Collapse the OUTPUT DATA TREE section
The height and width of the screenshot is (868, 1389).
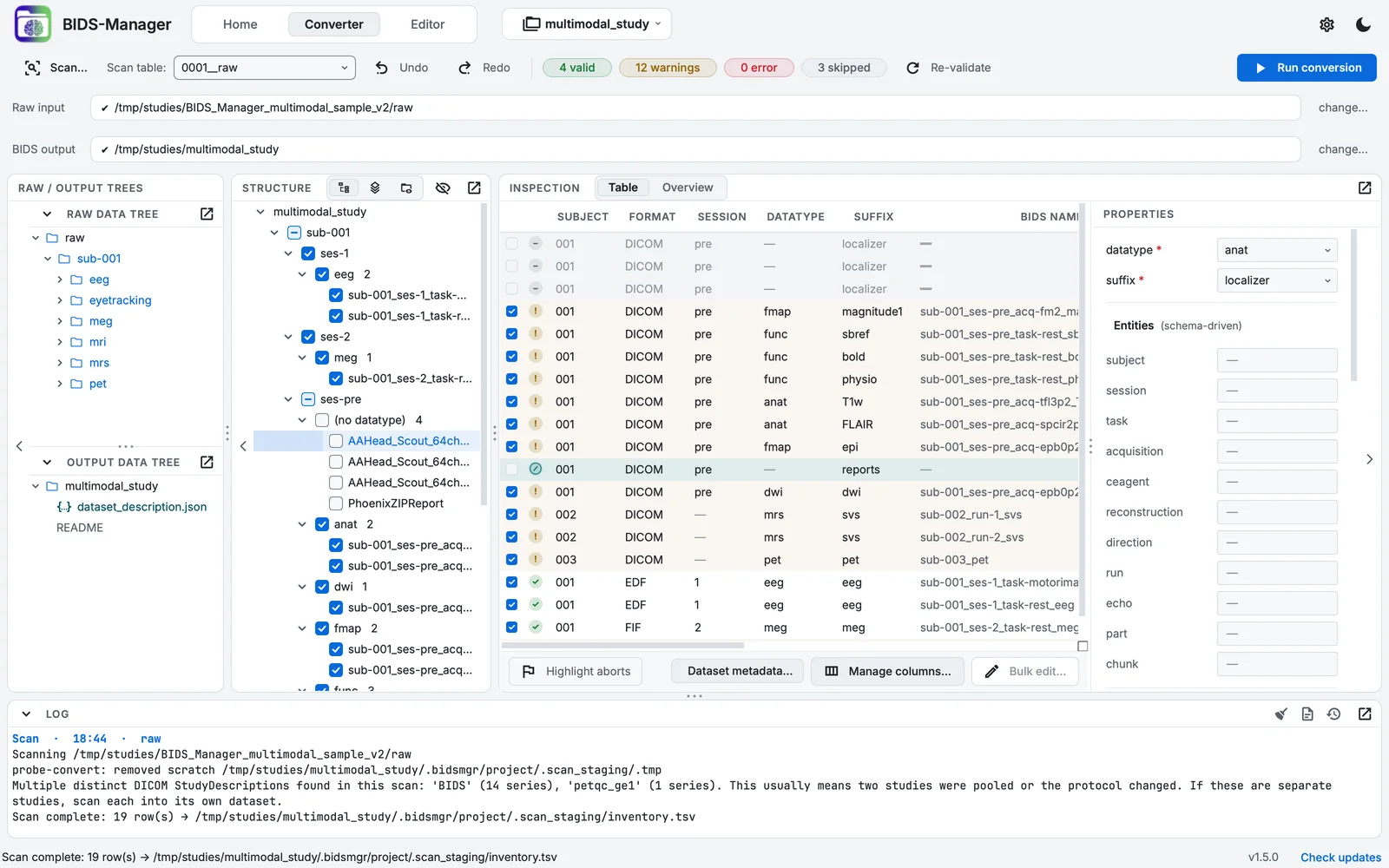[47, 462]
